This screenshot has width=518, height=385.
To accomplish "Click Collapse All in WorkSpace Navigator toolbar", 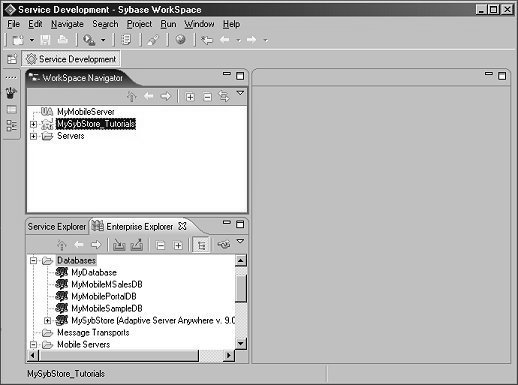I will point(207,97).
